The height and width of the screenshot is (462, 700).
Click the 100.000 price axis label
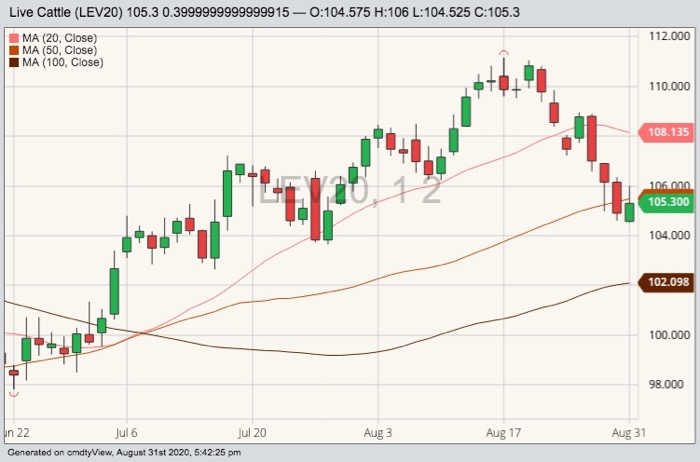[669, 335]
